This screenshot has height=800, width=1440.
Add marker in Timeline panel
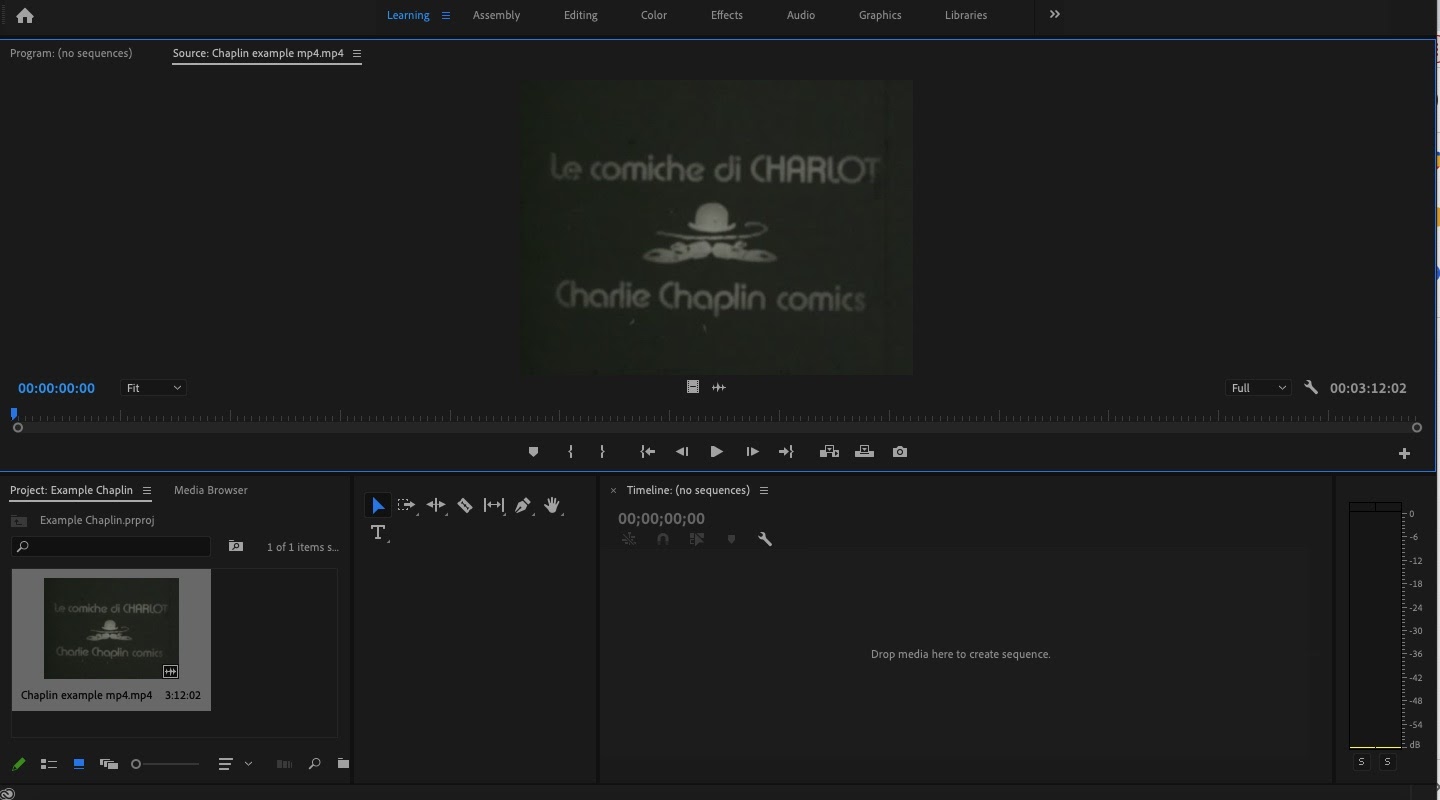click(x=731, y=539)
